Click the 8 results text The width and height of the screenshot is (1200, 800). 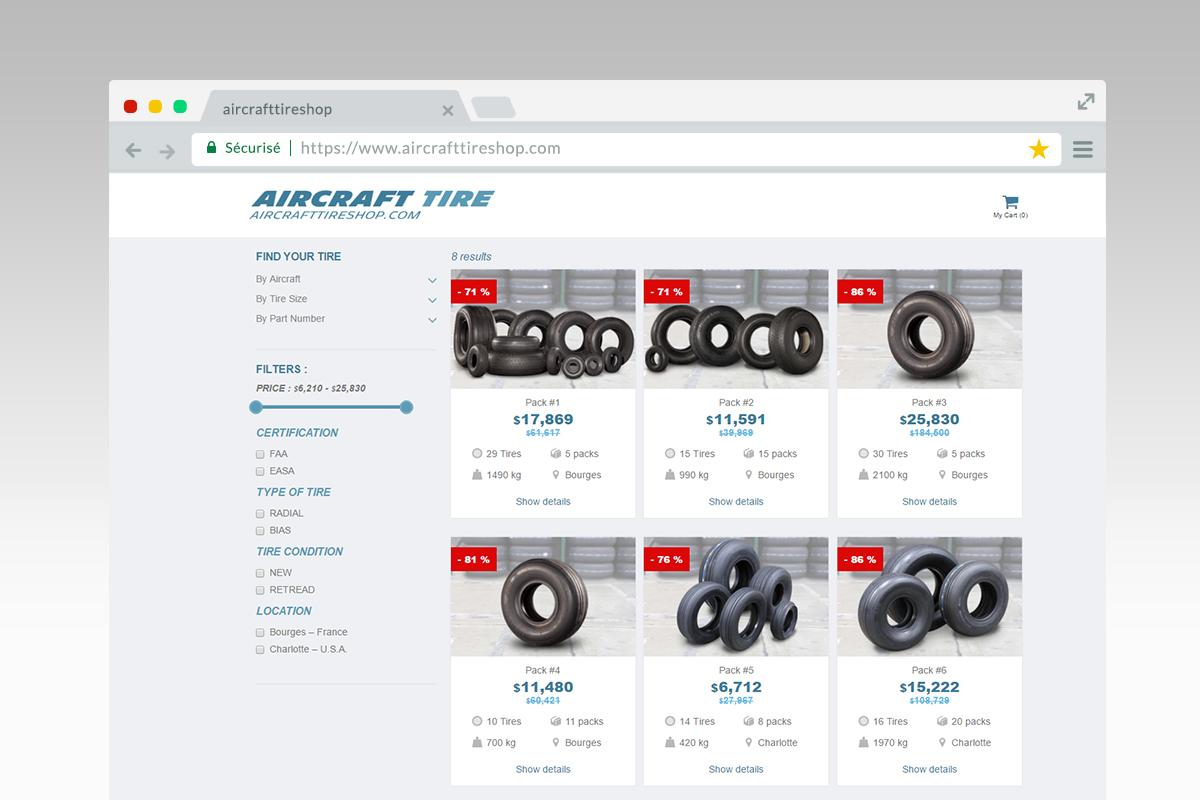point(471,257)
